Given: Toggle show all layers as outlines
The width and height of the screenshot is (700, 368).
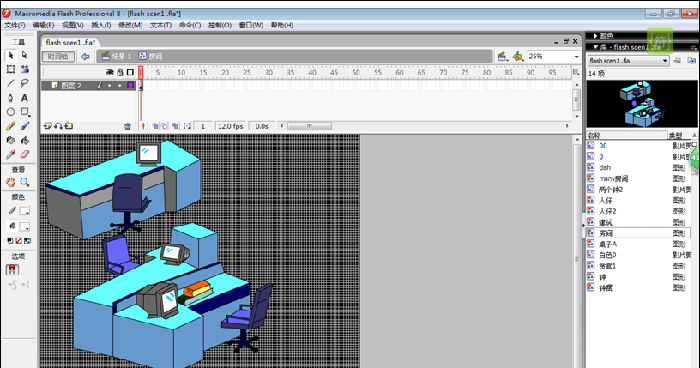Looking at the screenshot, I should (130, 72).
